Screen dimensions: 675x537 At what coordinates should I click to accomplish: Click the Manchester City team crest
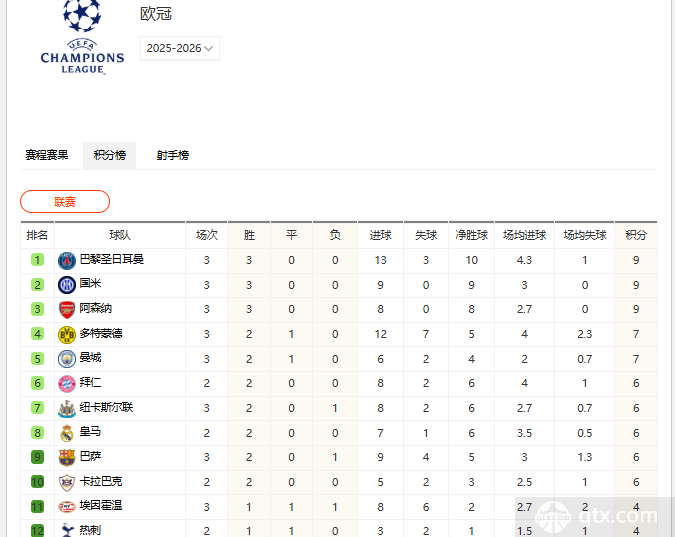tap(67, 358)
